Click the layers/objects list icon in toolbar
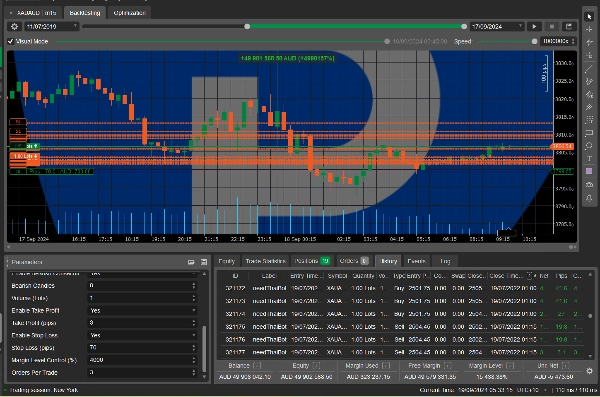The width and height of the screenshot is (600, 397). 589,185
